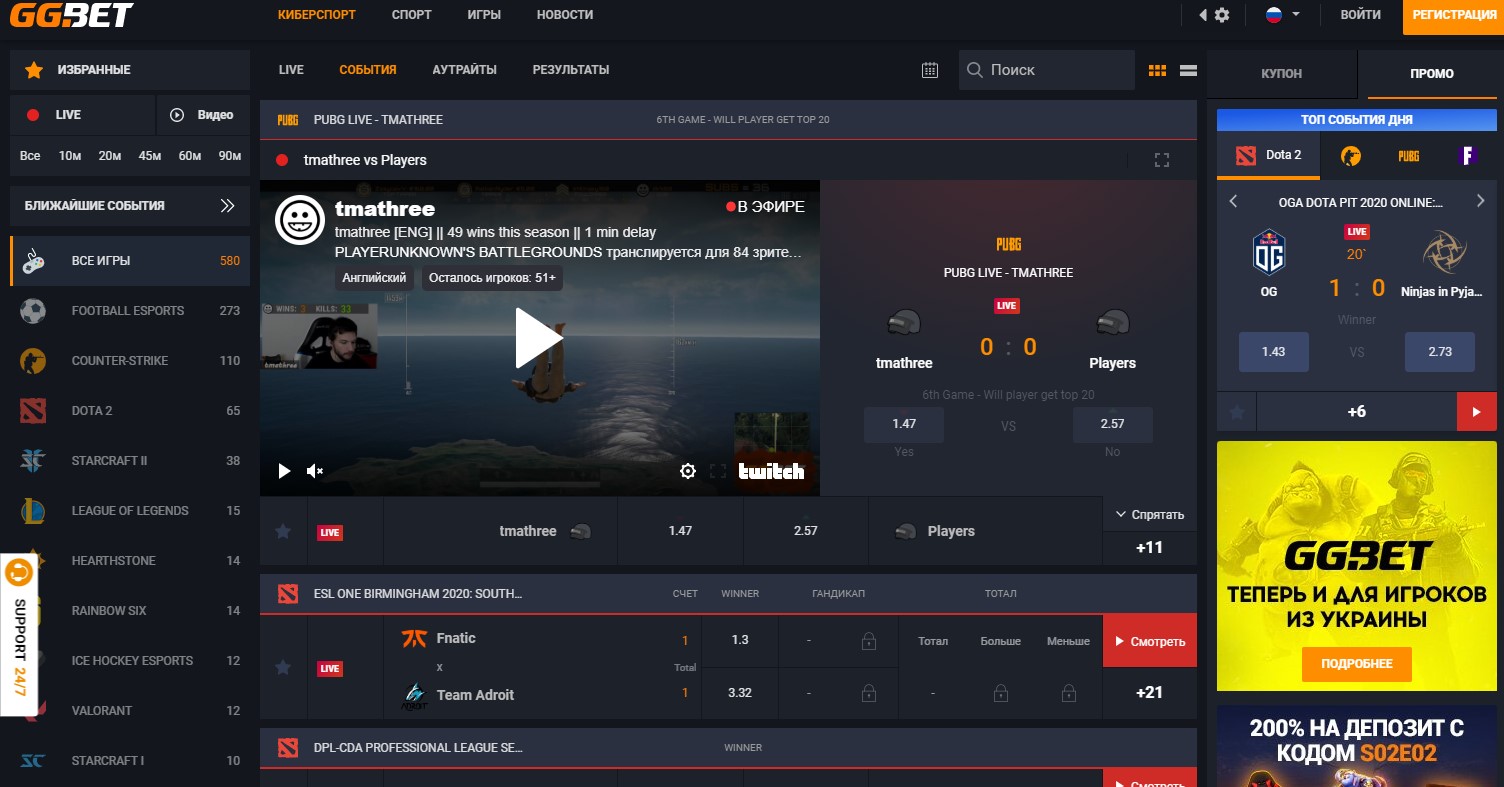Expand Ближайшие события double arrow
The height and width of the screenshot is (787, 1504).
click(x=228, y=206)
